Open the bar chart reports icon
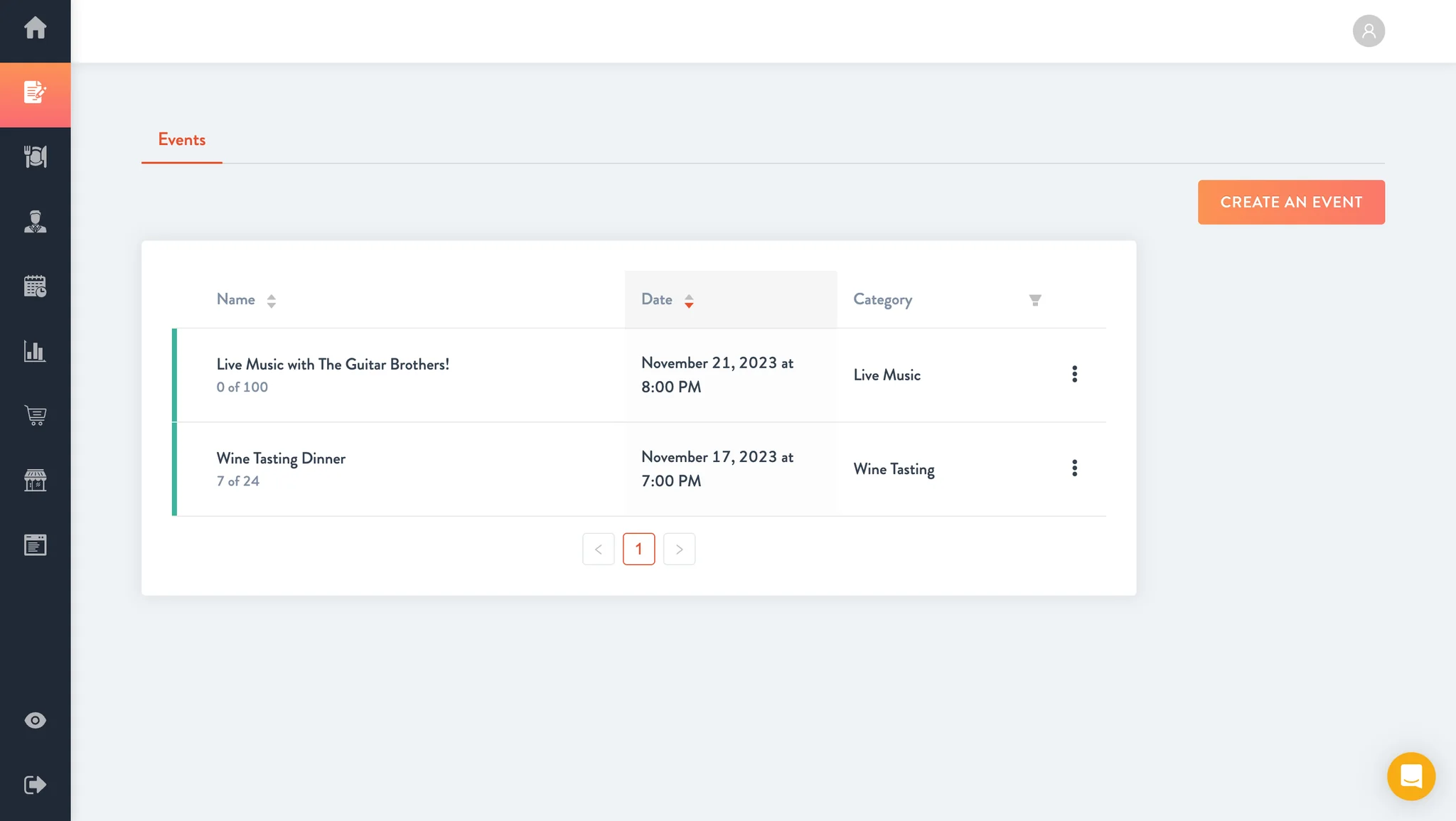Screen dimensions: 1456x821 pyautogui.click(x=35, y=351)
